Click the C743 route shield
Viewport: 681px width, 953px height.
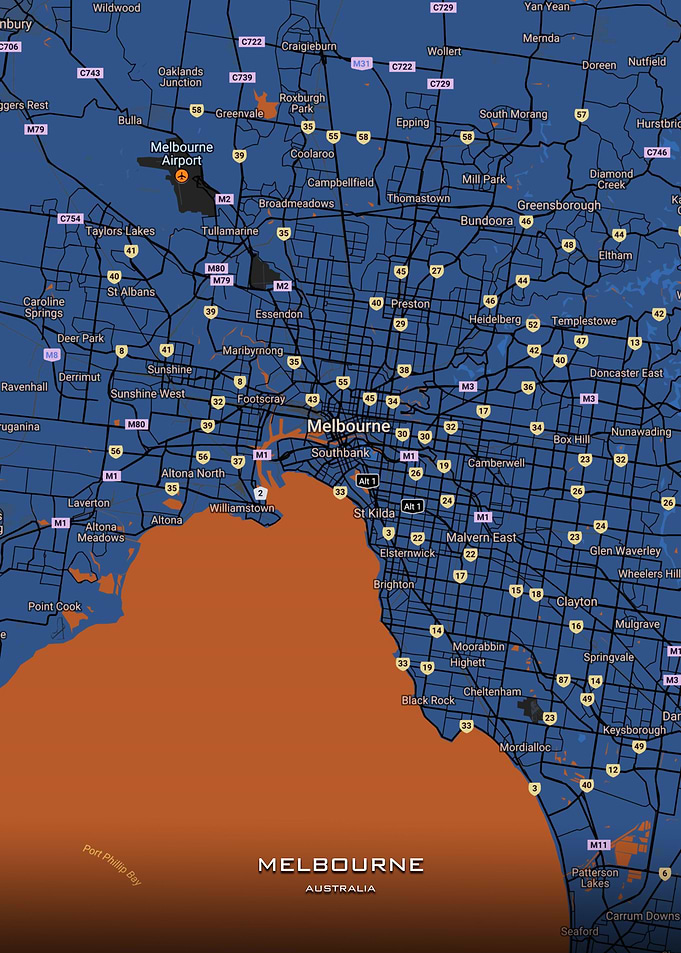[x=90, y=73]
